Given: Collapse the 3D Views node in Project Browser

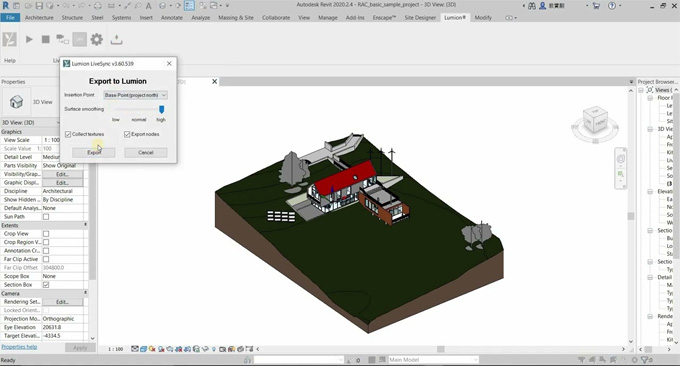Looking at the screenshot, I should (x=650, y=129).
